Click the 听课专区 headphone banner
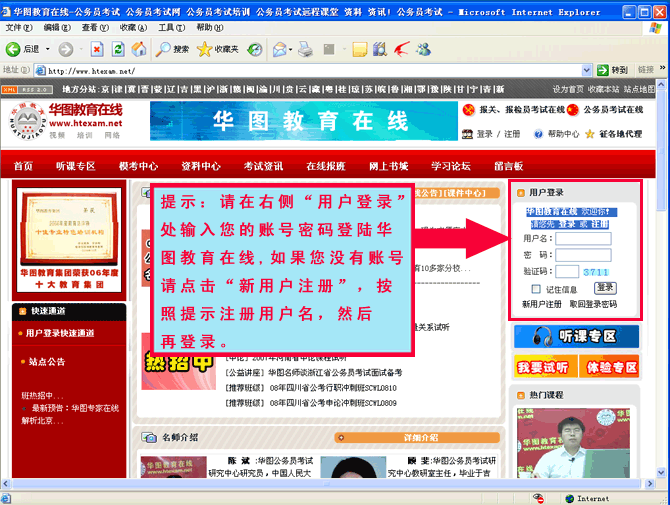 tap(576, 336)
